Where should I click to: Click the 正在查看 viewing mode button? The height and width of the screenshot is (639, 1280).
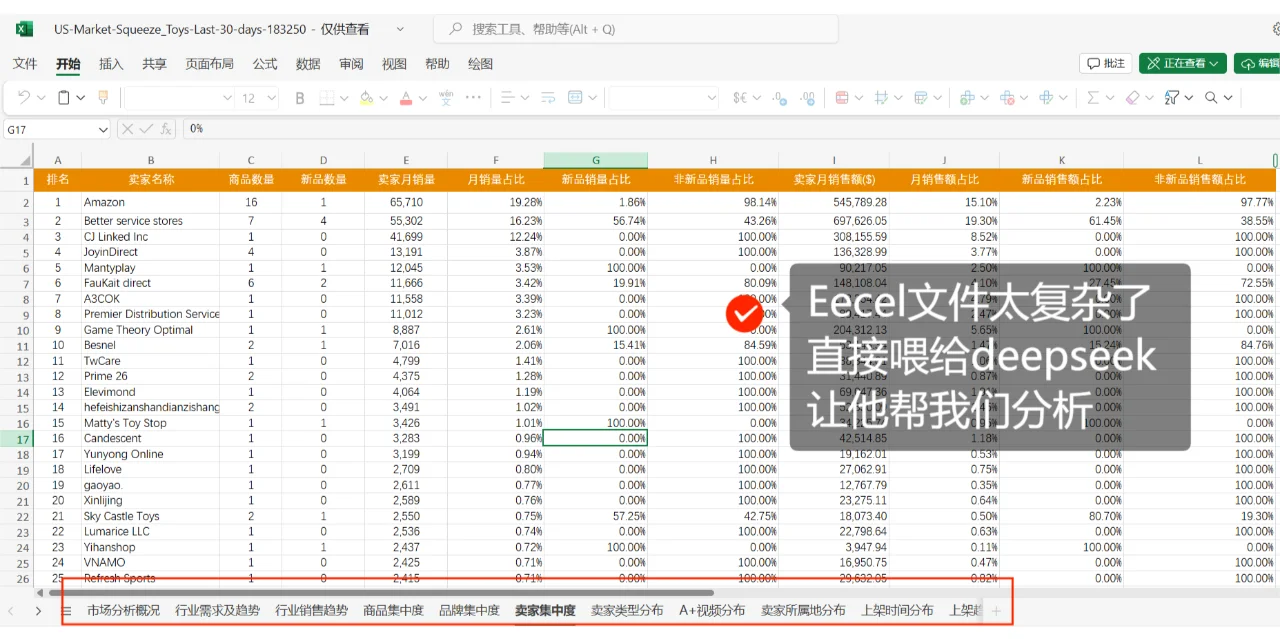tap(1183, 63)
